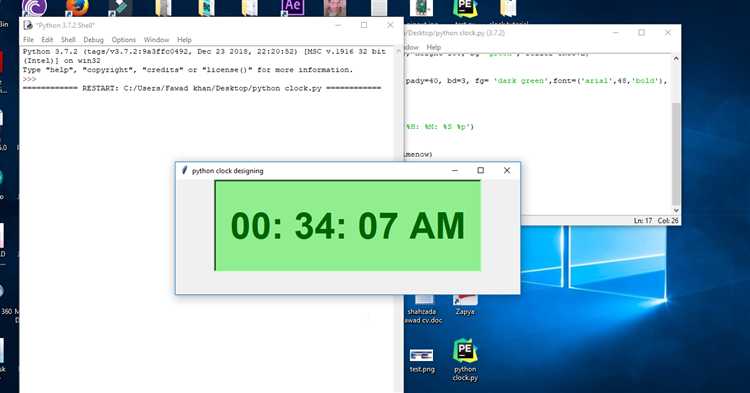Click the feather icon of clock window
This screenshot has height=393, width=750.
[x=184, y=170]
